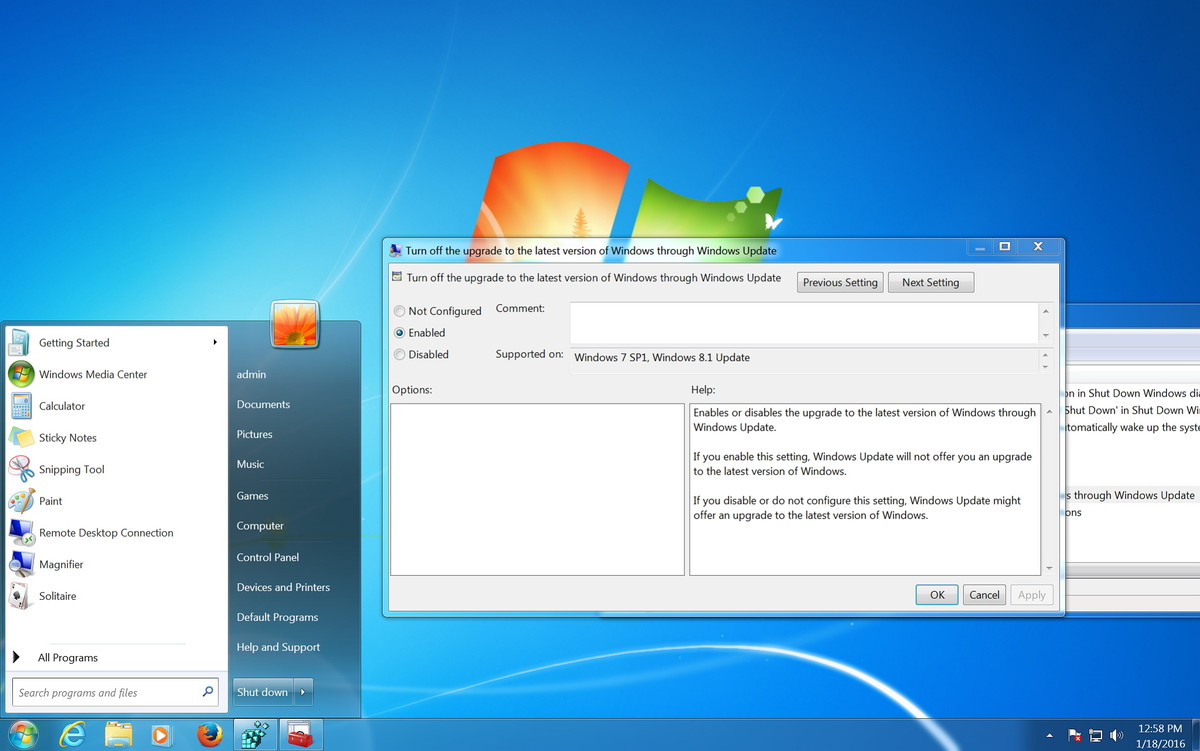Click the policy setting icon beside heading
Viewport: 1200px width, 751px height.
[x=397, y=277]
